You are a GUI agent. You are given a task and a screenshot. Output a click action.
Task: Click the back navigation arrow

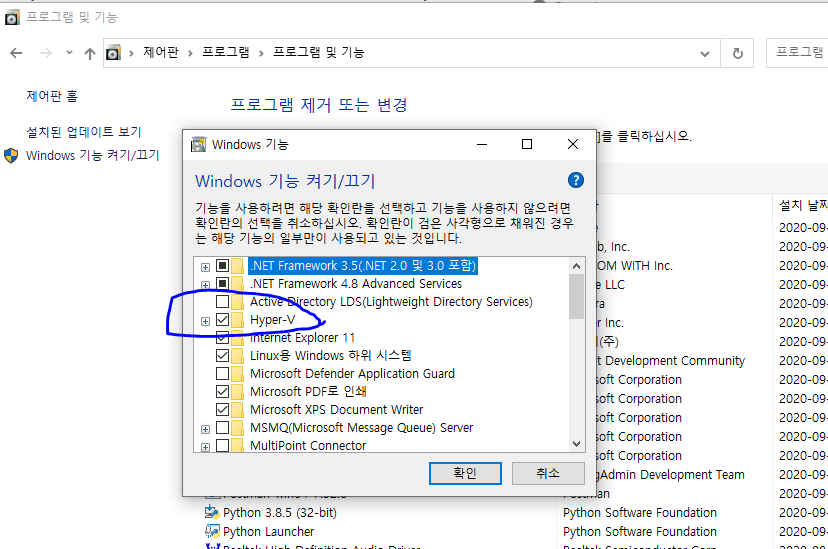click(16, 53)
